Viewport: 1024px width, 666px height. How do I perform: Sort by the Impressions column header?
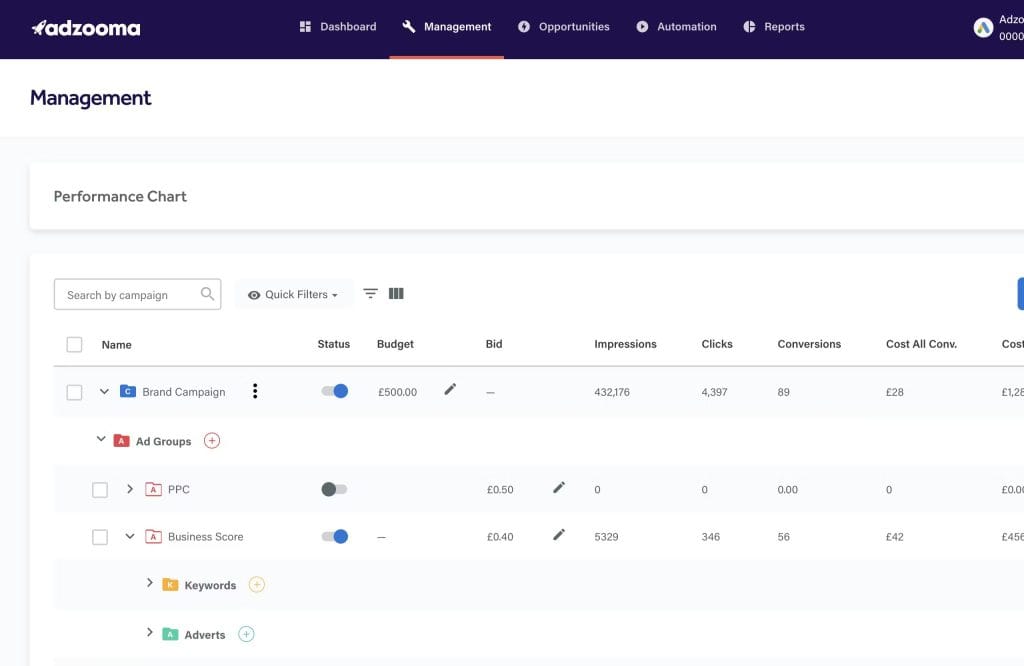pyautogui.click(x=625, y=344)
